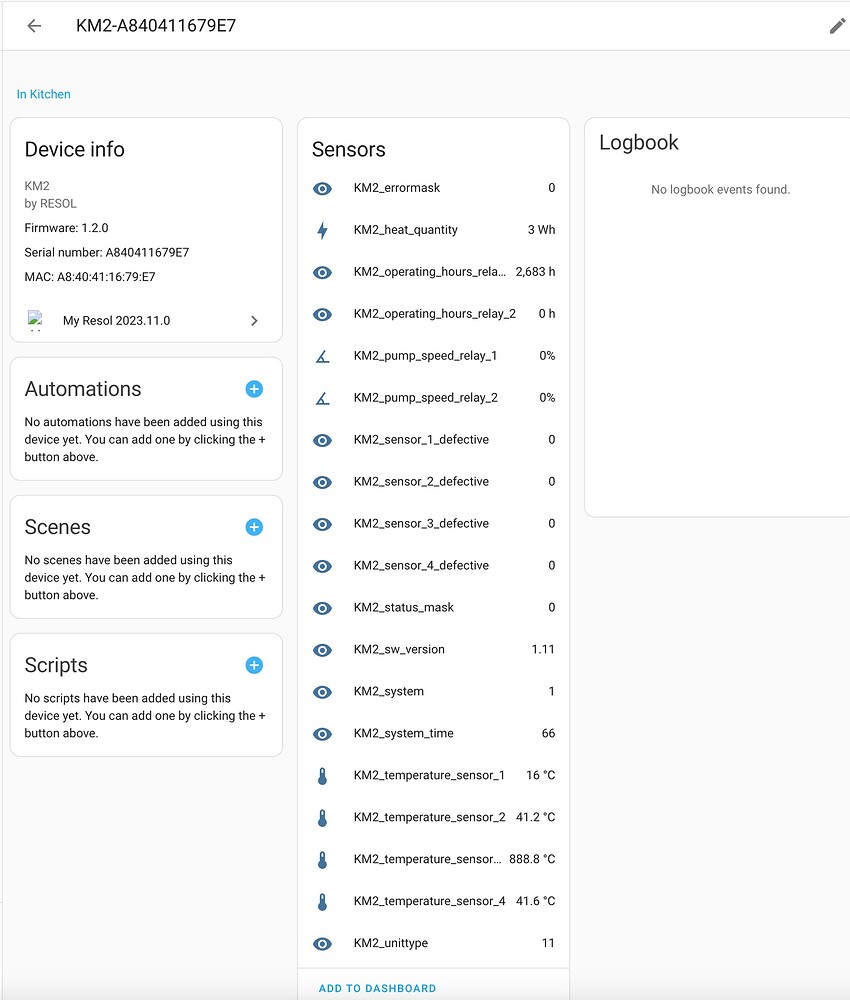This screenshot has width=850, height=1000.
Task: Click the lightning icon beside KM2_heat_quantity
Action: point(323,230)
